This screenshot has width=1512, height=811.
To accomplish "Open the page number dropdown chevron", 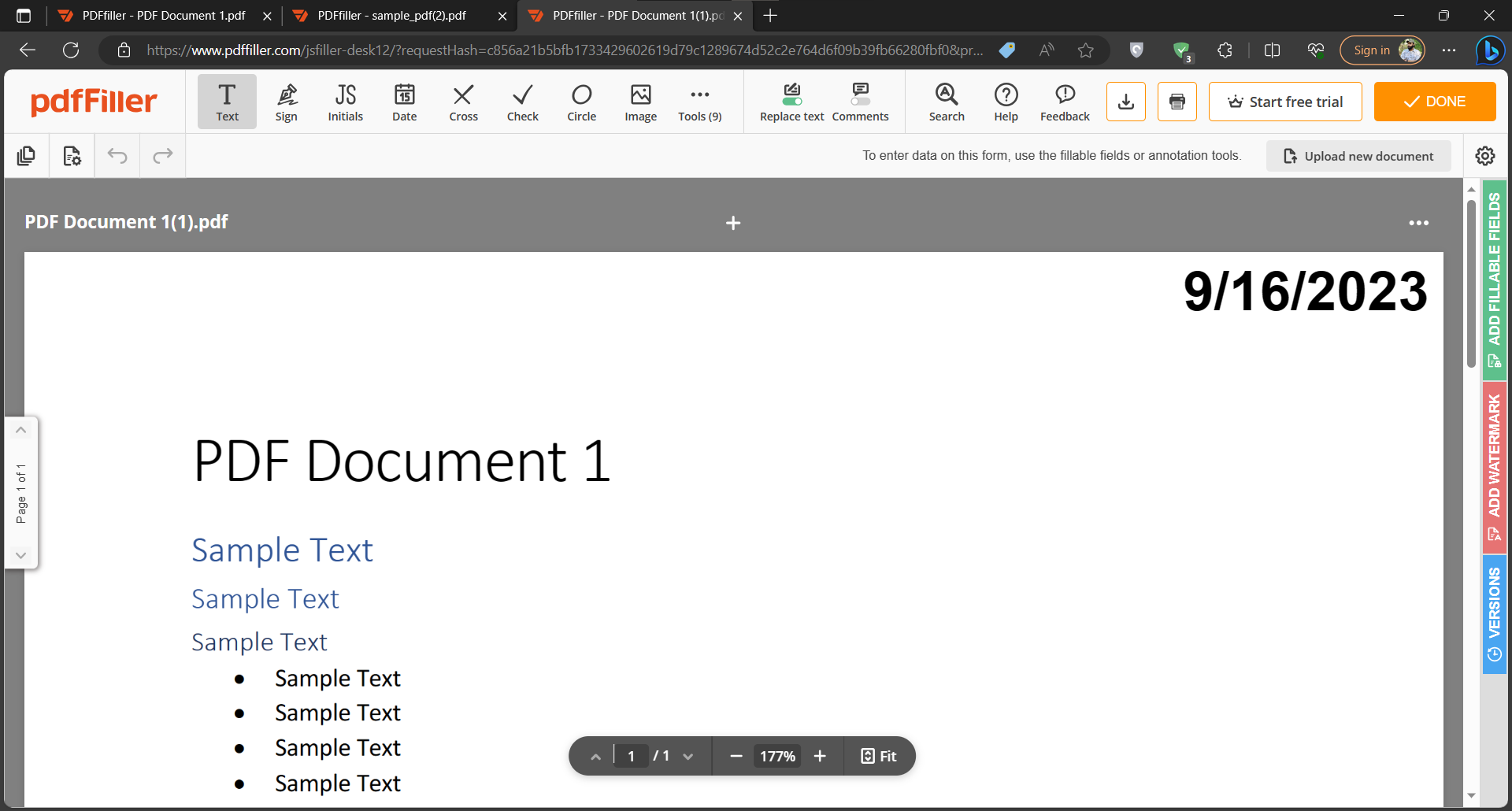I will [689, 755].
